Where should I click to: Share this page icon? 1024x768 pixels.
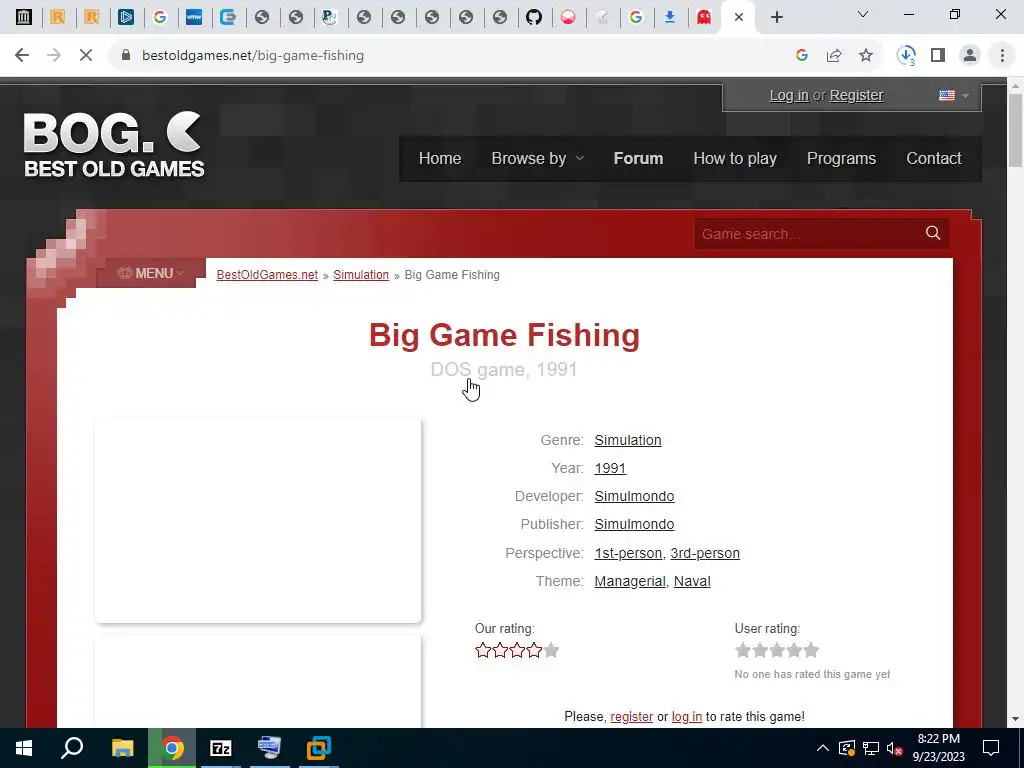coord(834,56)
